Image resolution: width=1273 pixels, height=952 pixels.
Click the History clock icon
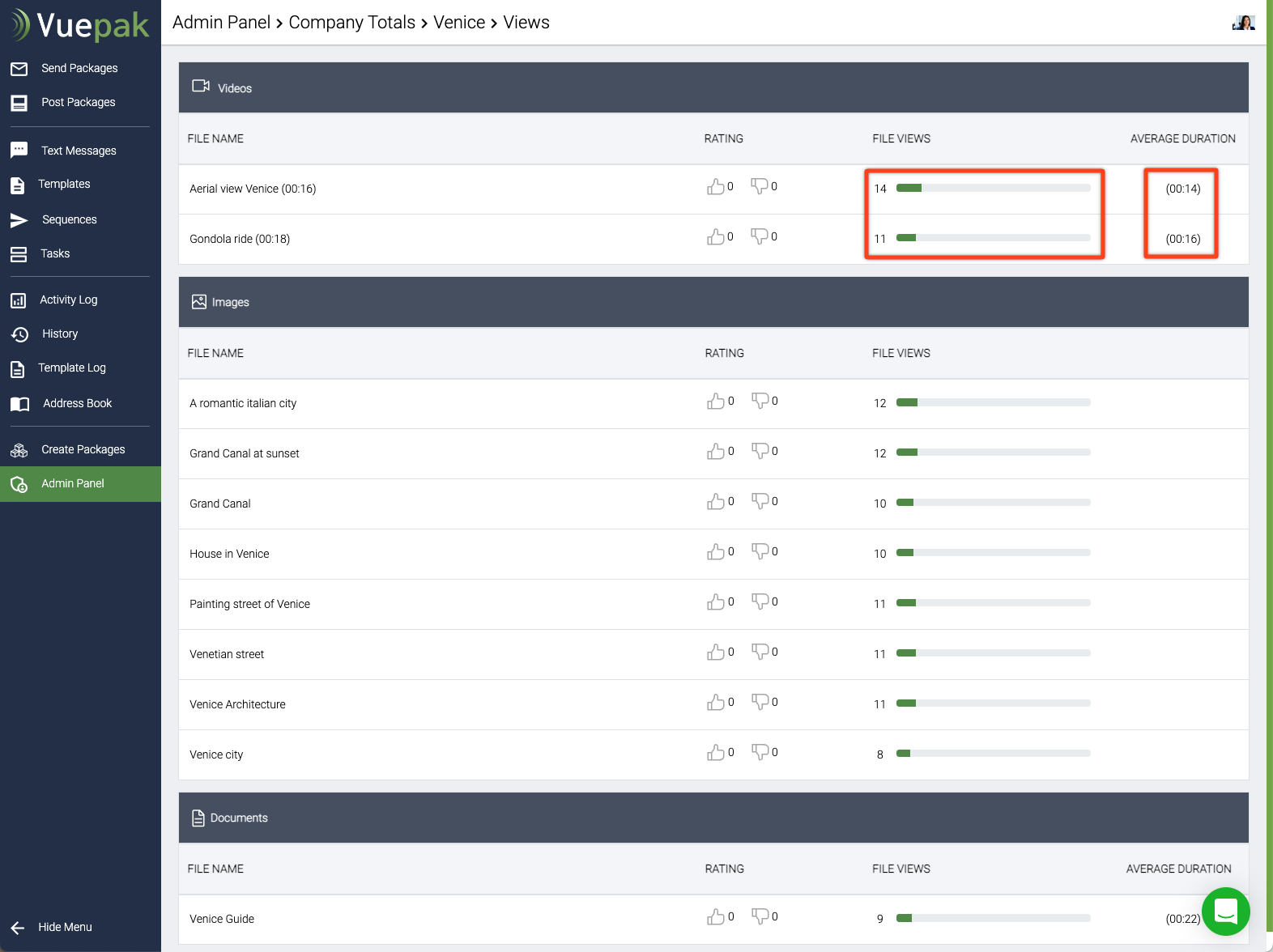coord(19,334)
